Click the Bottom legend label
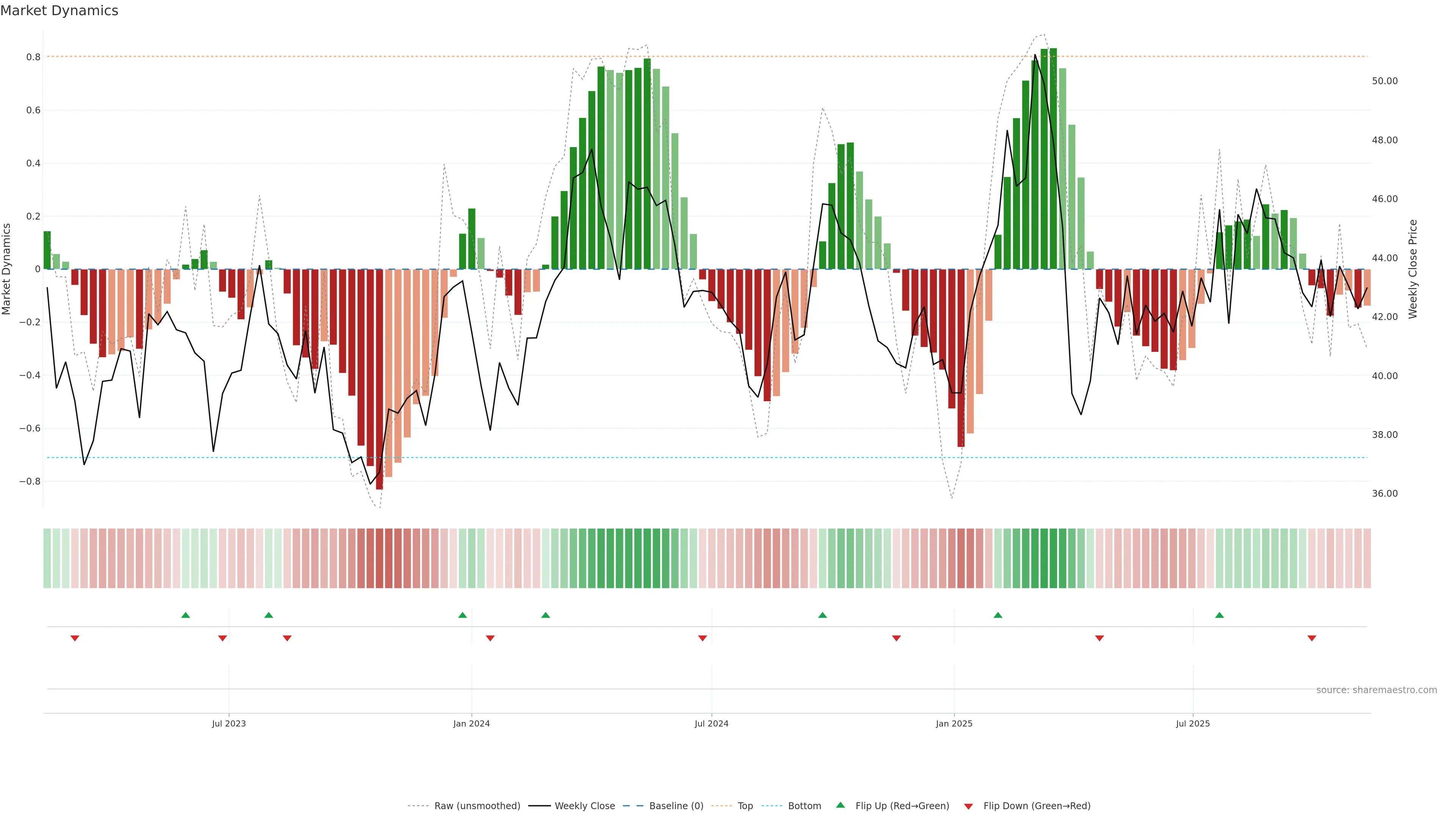Screen dimensions: 1456x819 (804, 806)
